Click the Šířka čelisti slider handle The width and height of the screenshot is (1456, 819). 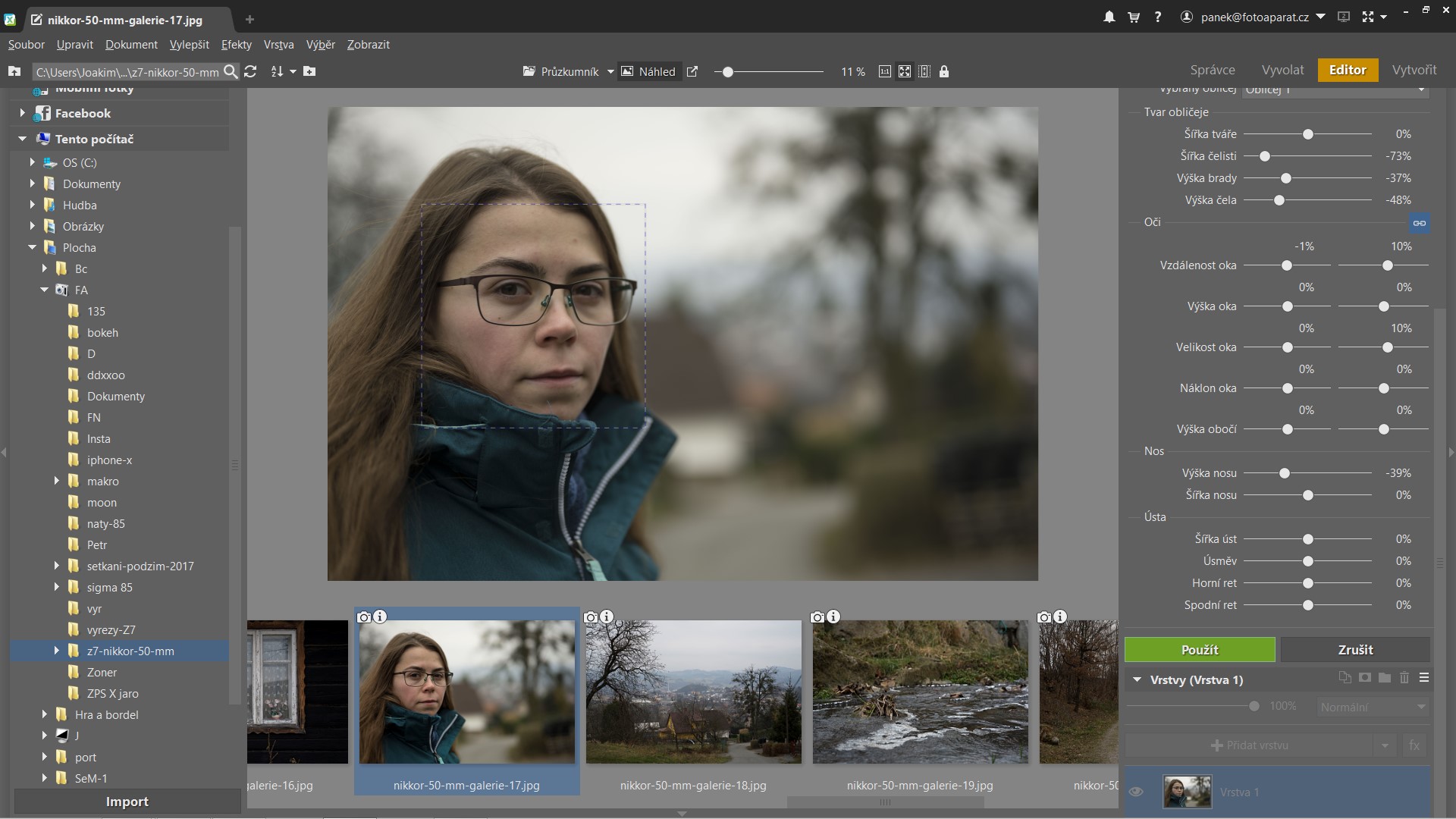coord(1265,156)
